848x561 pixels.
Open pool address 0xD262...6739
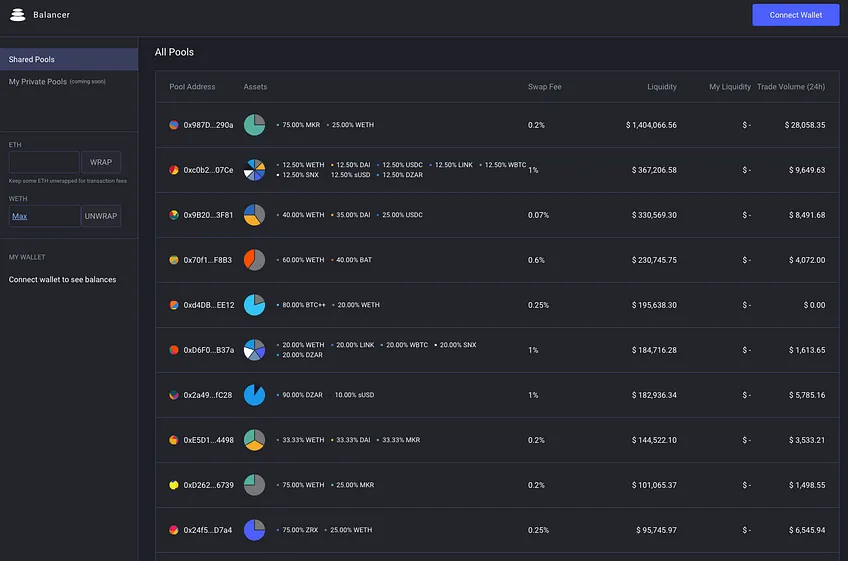(209, 485)
